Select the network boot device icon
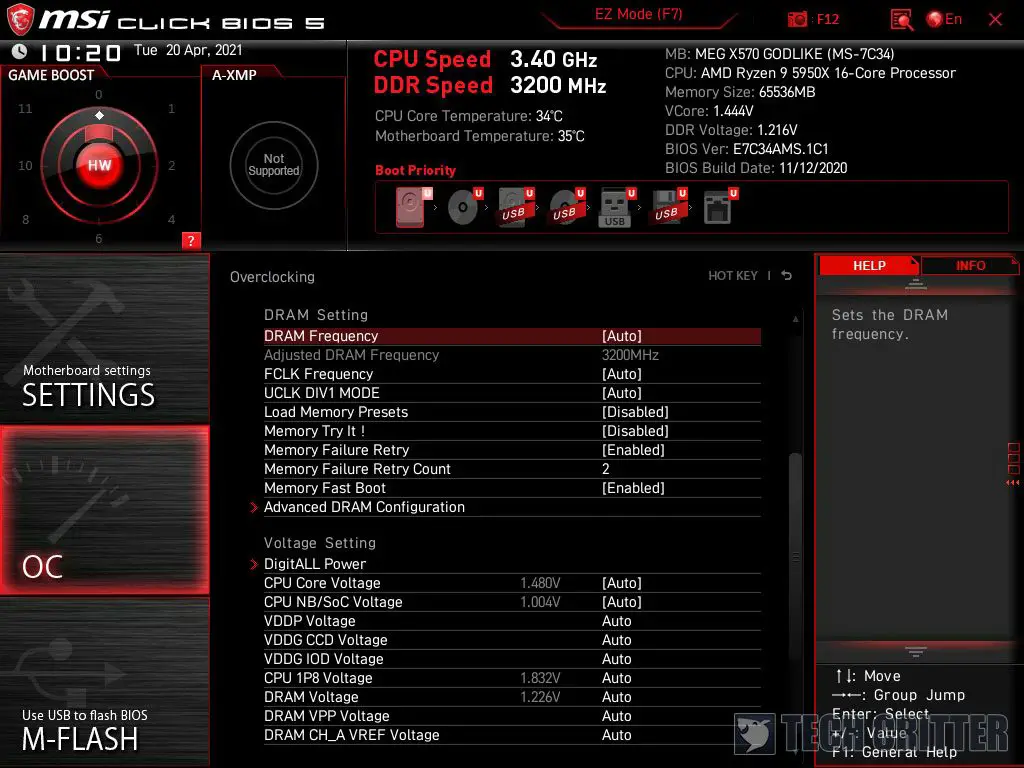Screen dimensions: 1024x768 (x=720, y=206)
